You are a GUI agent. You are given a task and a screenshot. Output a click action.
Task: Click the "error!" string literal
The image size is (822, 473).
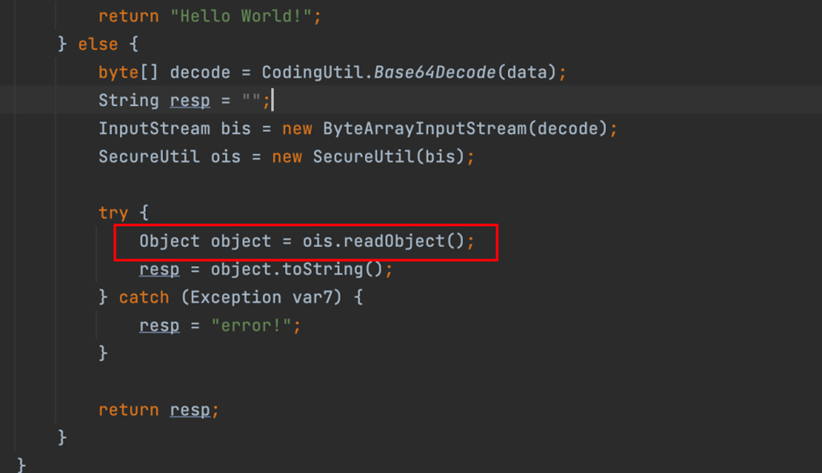tap(251, 326)
